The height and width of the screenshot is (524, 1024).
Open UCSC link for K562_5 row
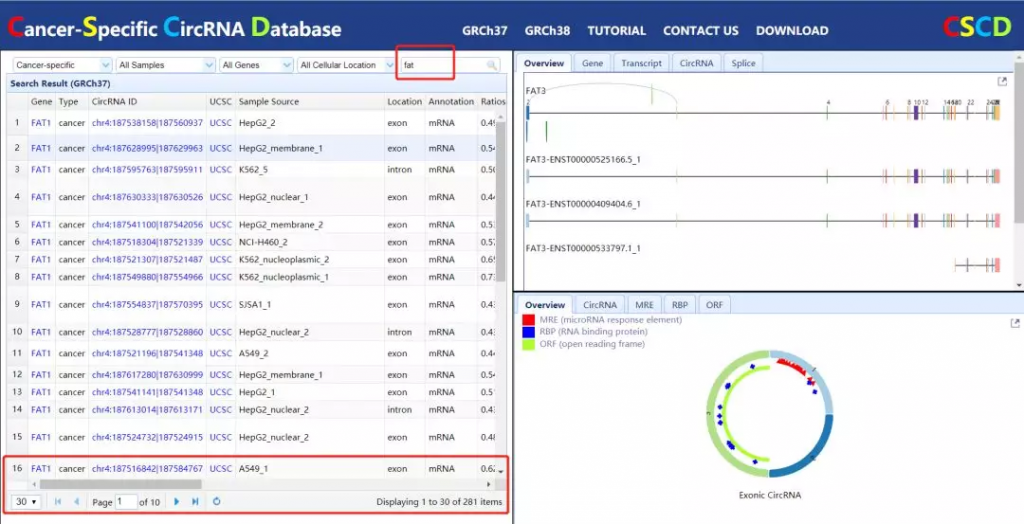pyautogui.click(x=221, y=169)
